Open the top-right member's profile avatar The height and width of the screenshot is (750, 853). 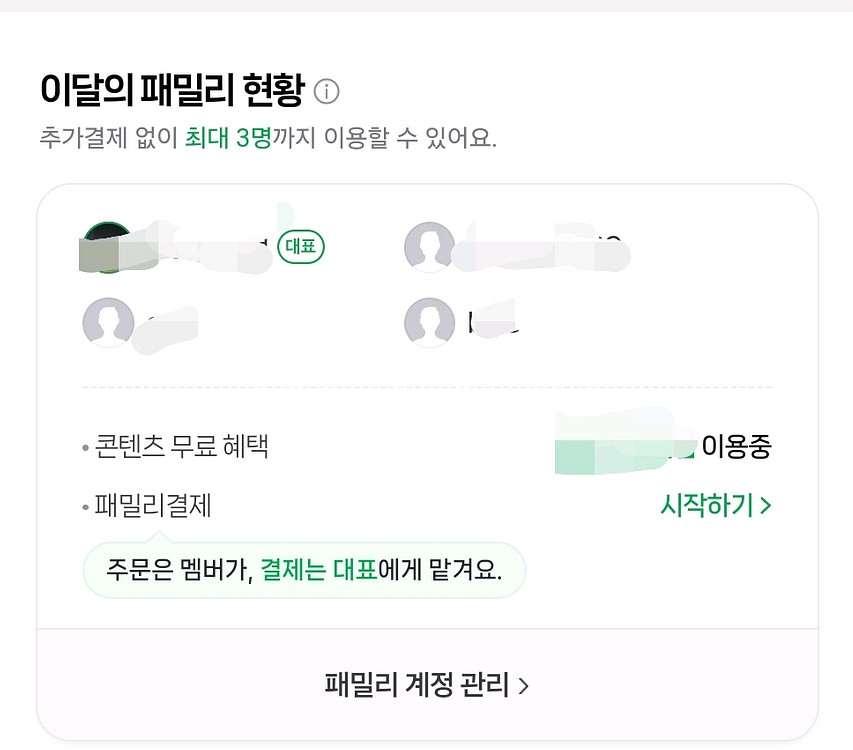430,247
